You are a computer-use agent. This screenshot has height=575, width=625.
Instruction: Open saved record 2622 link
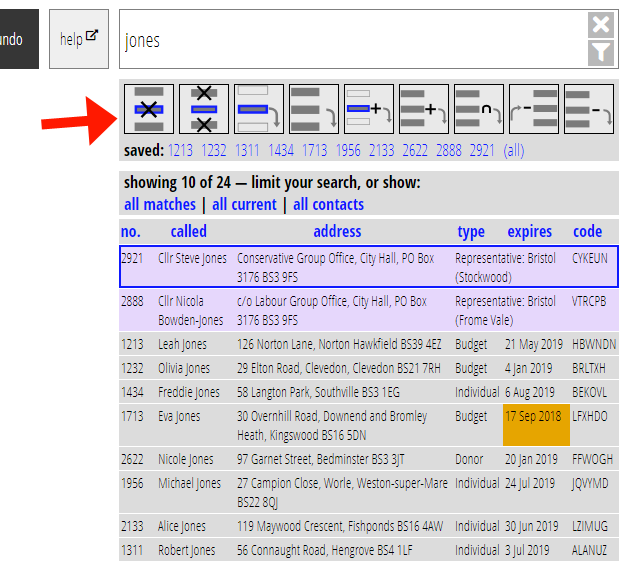coord(415,151)
